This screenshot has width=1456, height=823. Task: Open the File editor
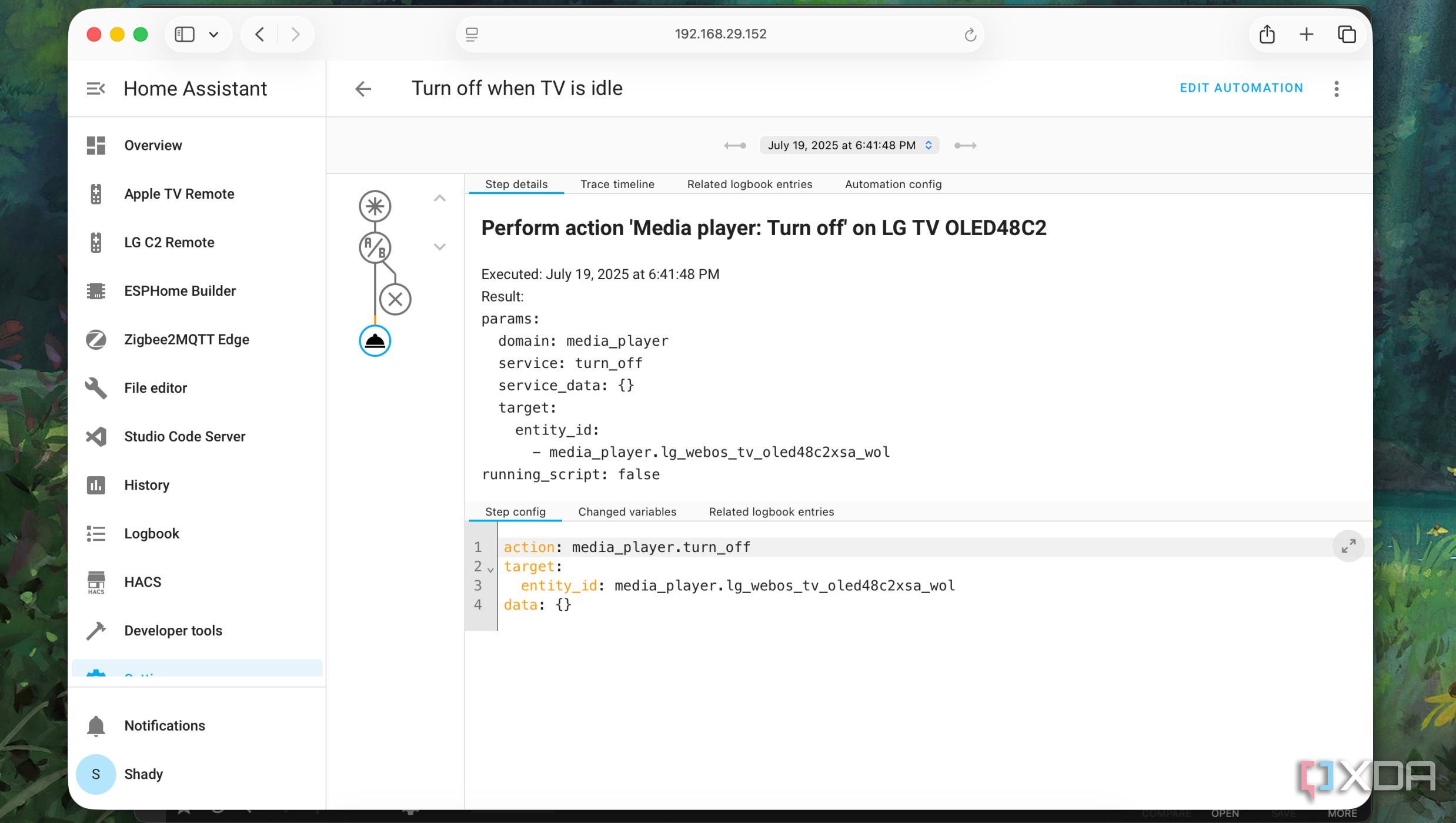pyautogui.click(x=197, y=388)
